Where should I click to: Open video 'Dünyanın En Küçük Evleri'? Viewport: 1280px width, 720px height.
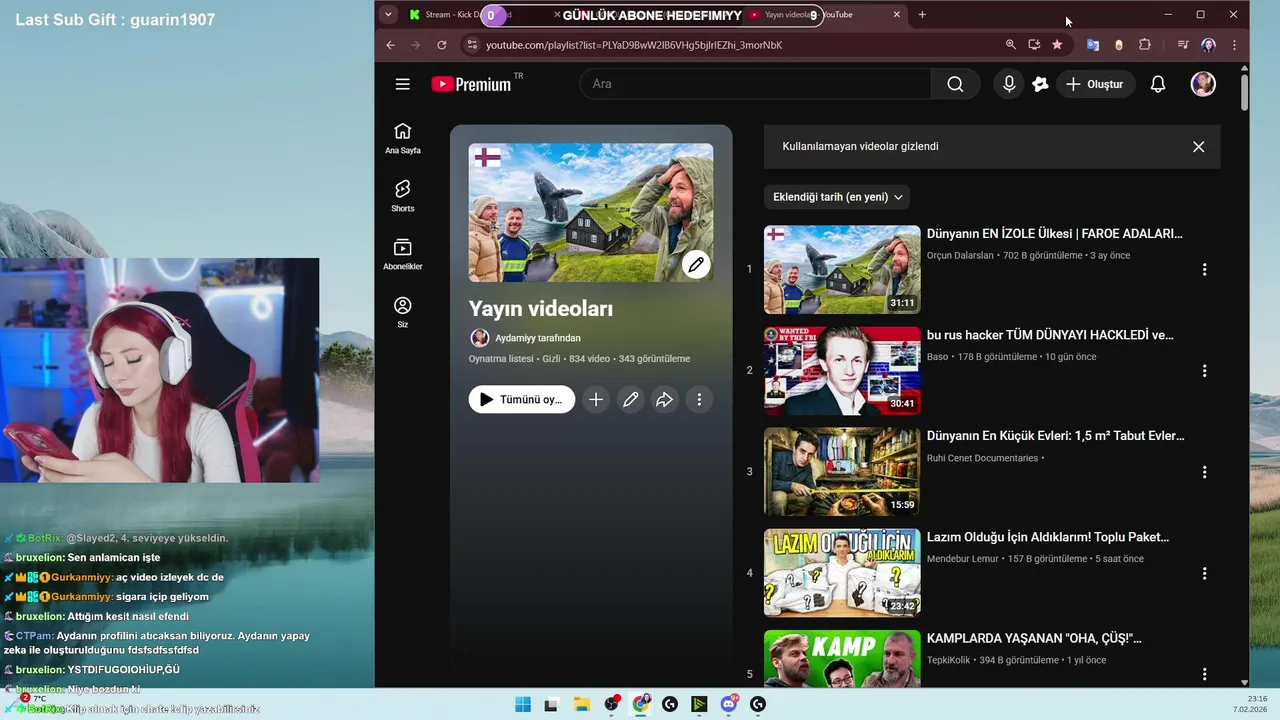tap(1055, 436)
